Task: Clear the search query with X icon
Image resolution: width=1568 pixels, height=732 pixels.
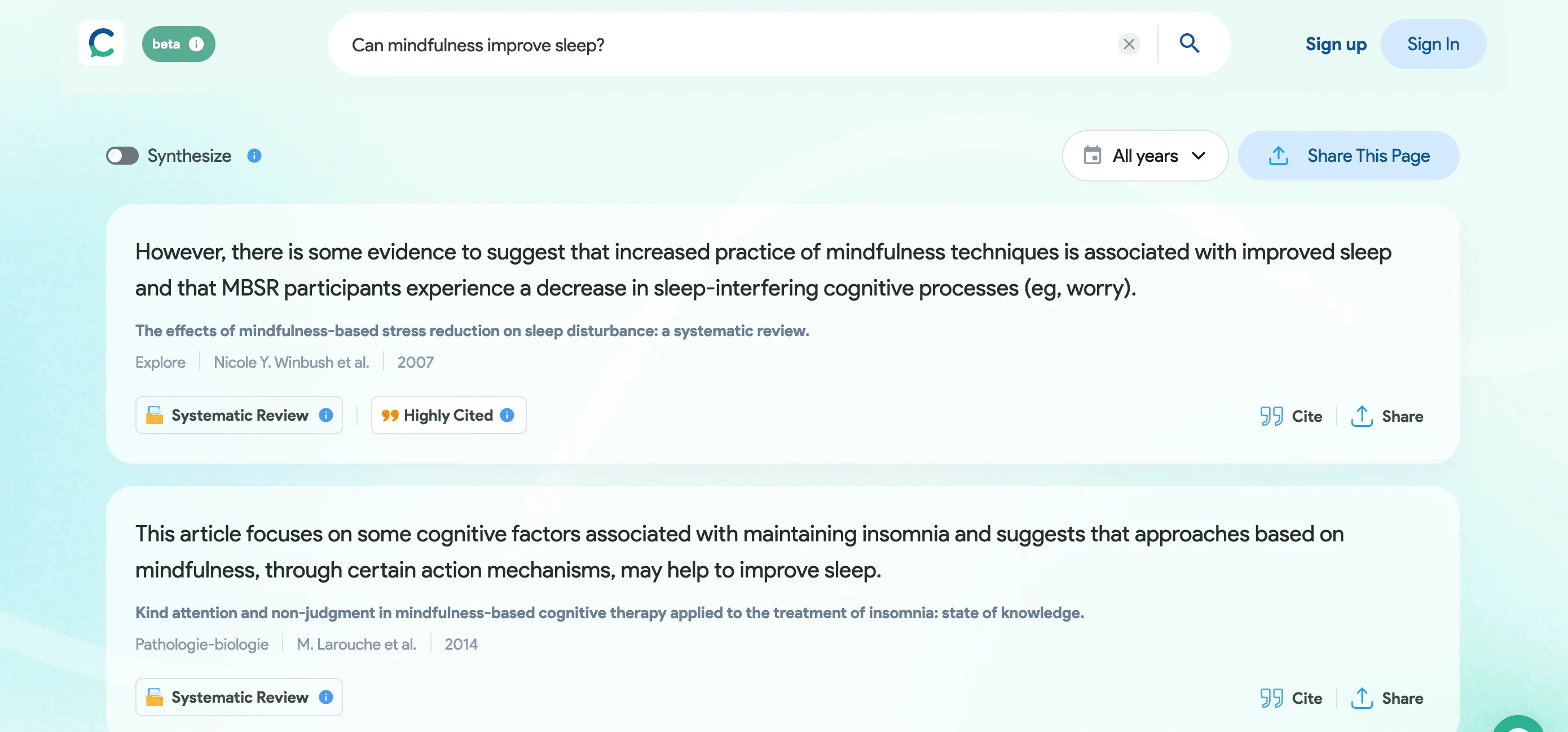Action: click(x=1129, y=44)
